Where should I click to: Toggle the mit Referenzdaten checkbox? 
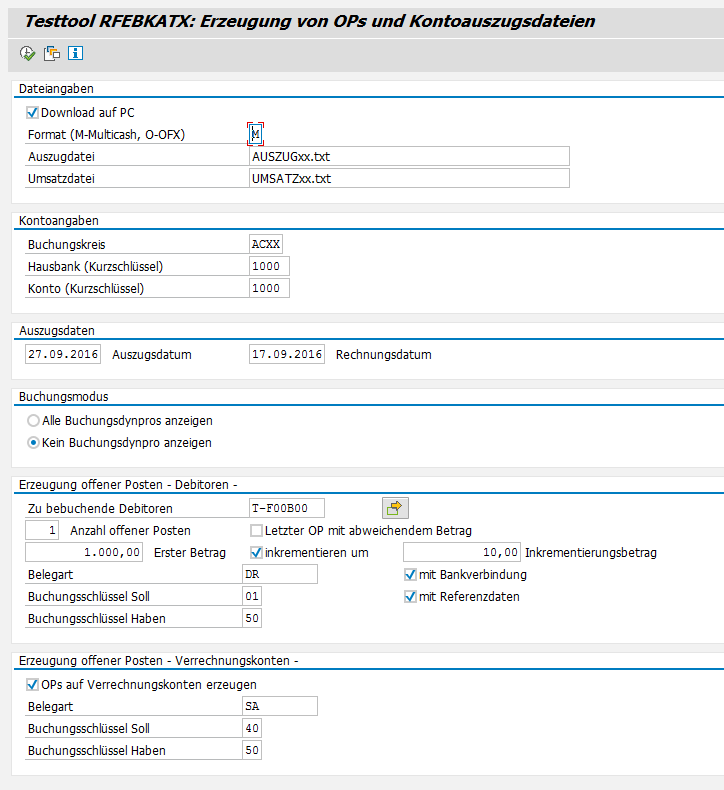click(410, 597)
